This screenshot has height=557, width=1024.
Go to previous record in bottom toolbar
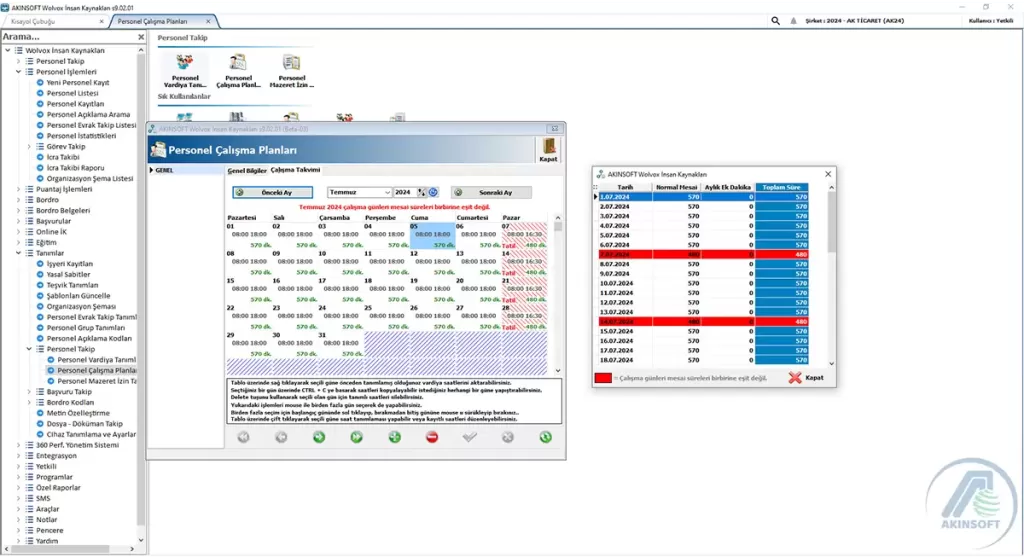tap(281, 438)
